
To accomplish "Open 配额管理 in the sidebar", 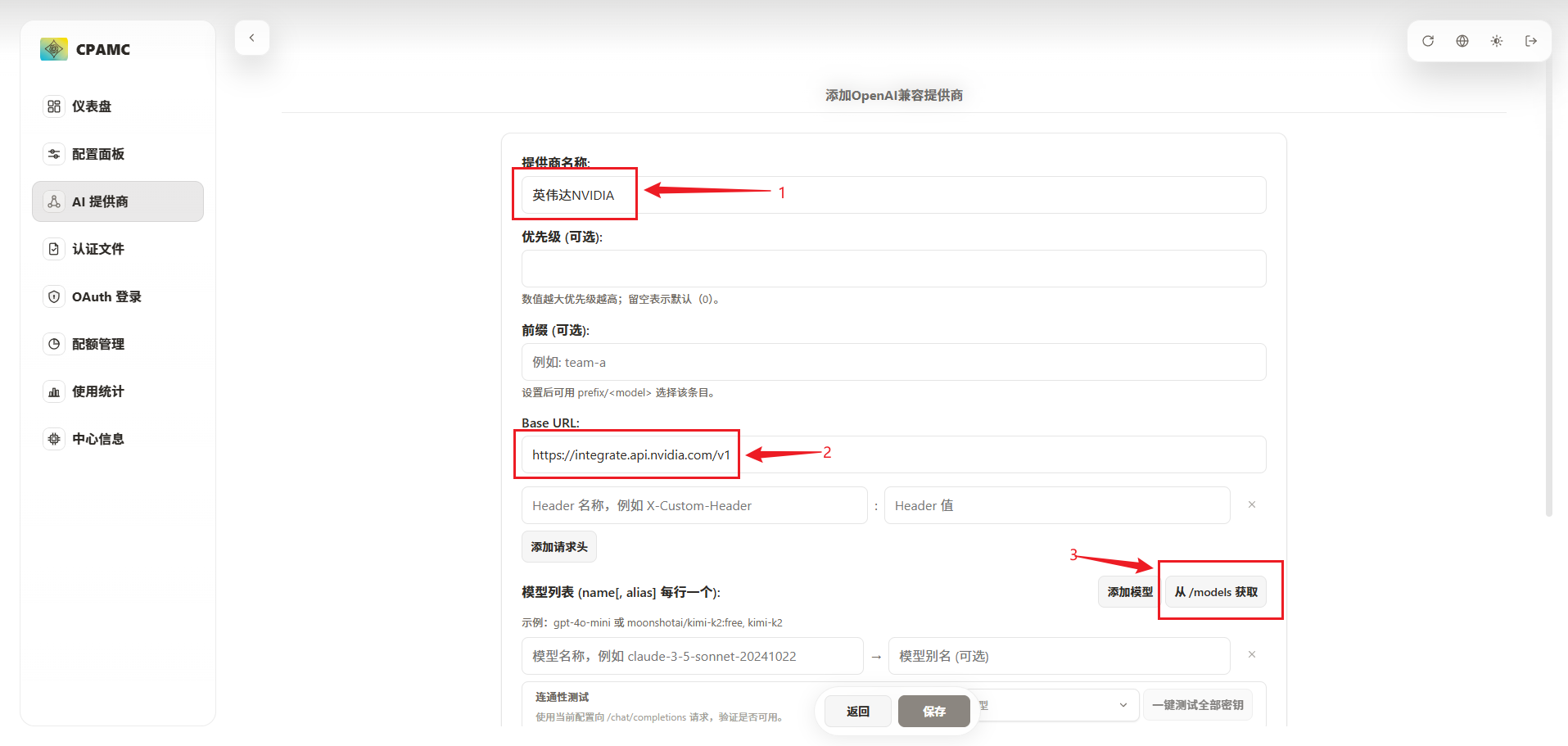I will 98,344.
